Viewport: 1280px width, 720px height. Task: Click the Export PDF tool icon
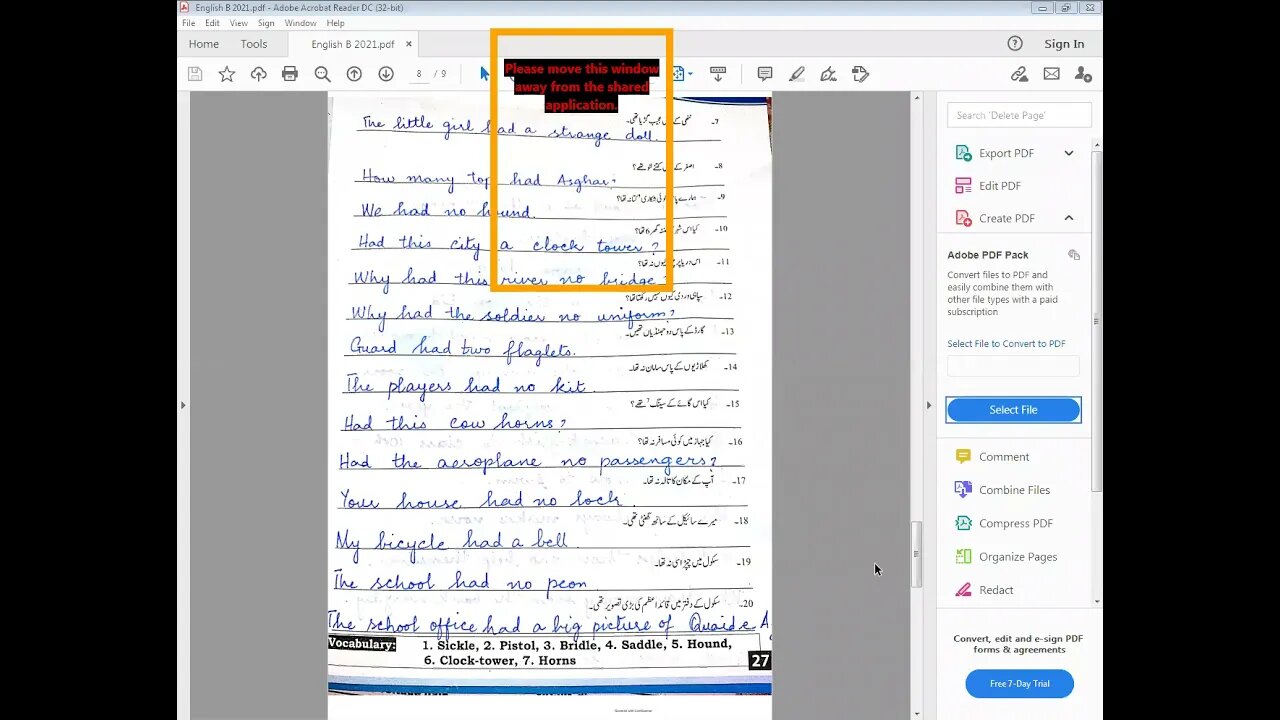[963, 153]
